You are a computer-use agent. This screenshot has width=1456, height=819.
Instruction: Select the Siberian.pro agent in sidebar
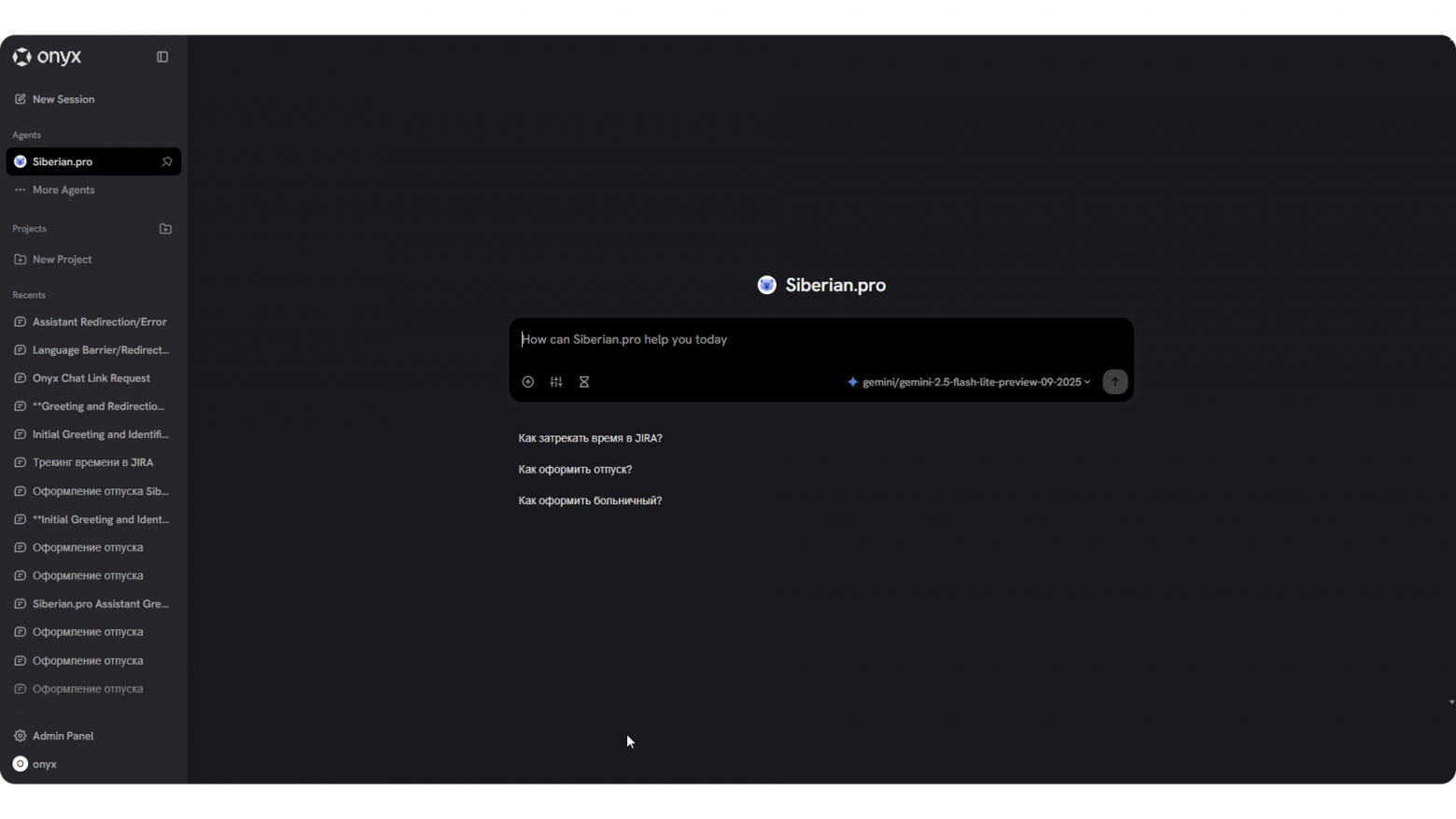coord(63,162)
